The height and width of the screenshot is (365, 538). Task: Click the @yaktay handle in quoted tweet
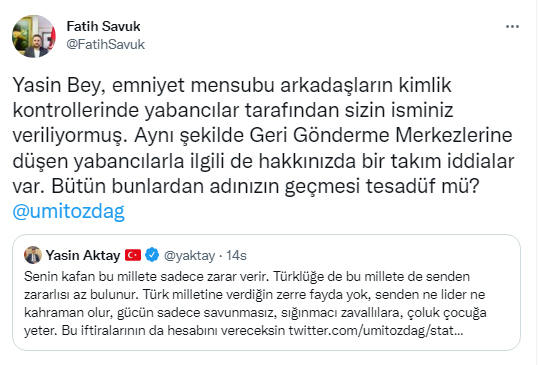(x=189, y=256)
